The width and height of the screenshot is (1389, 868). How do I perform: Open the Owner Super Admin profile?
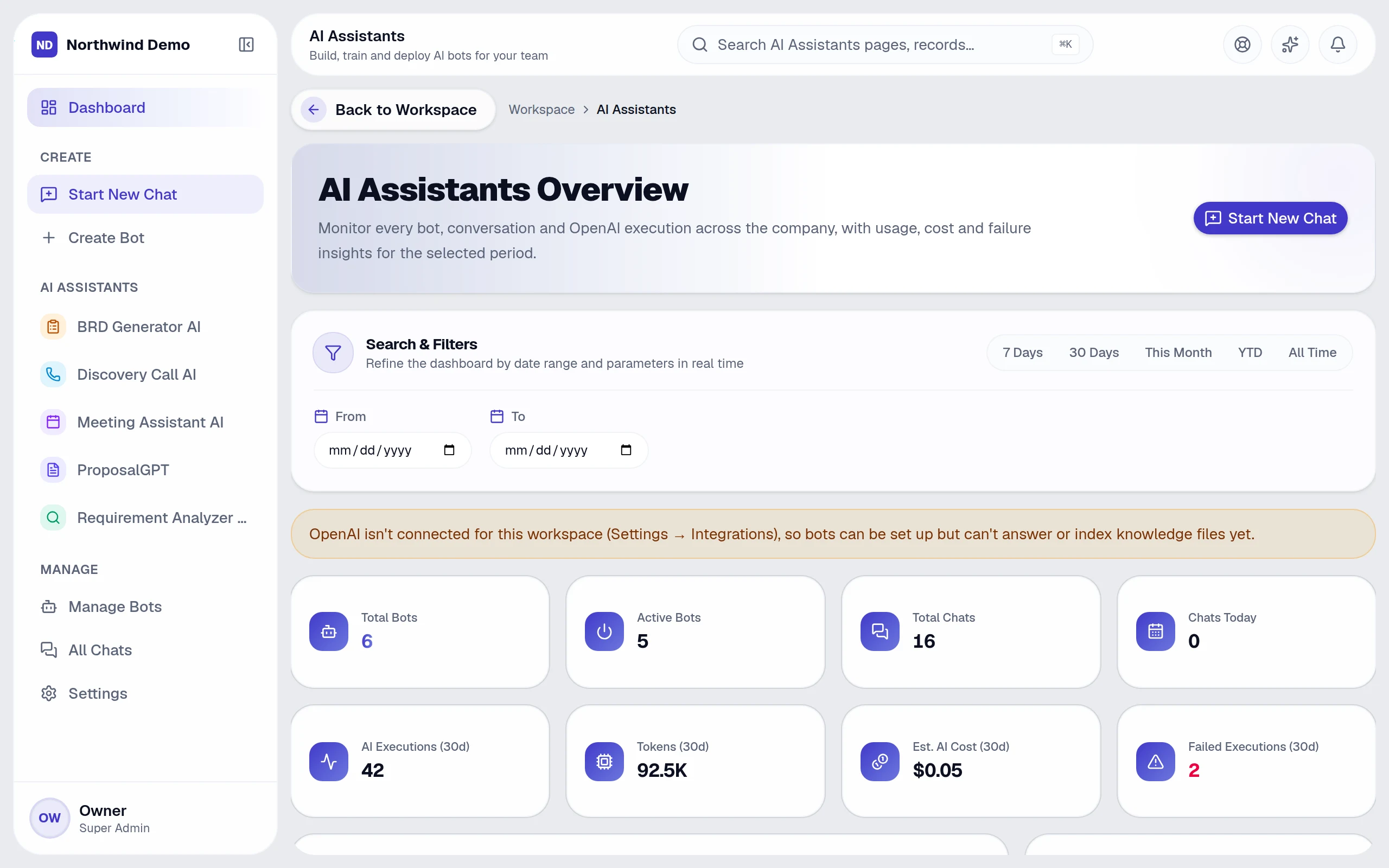click(145, 818)
